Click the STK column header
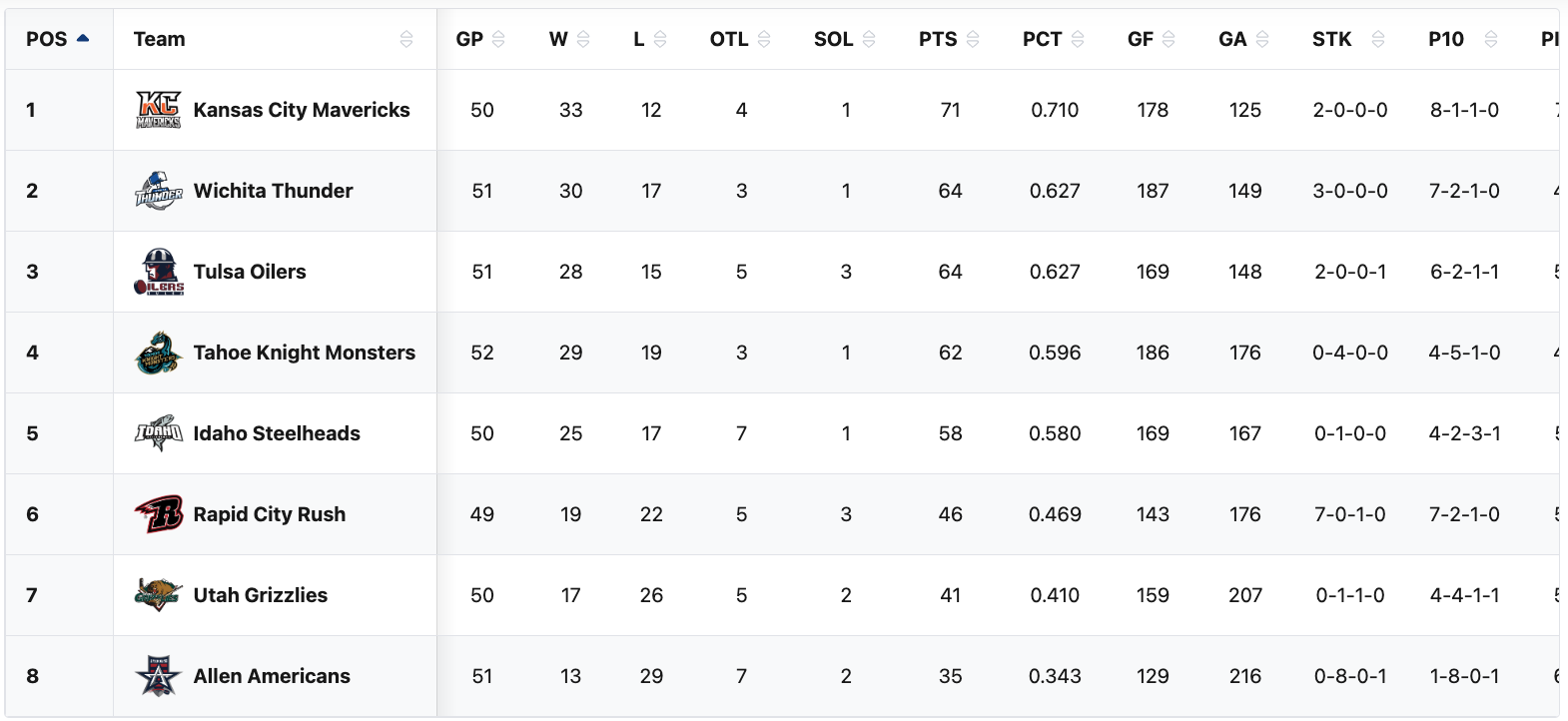 click(1331, 39)
